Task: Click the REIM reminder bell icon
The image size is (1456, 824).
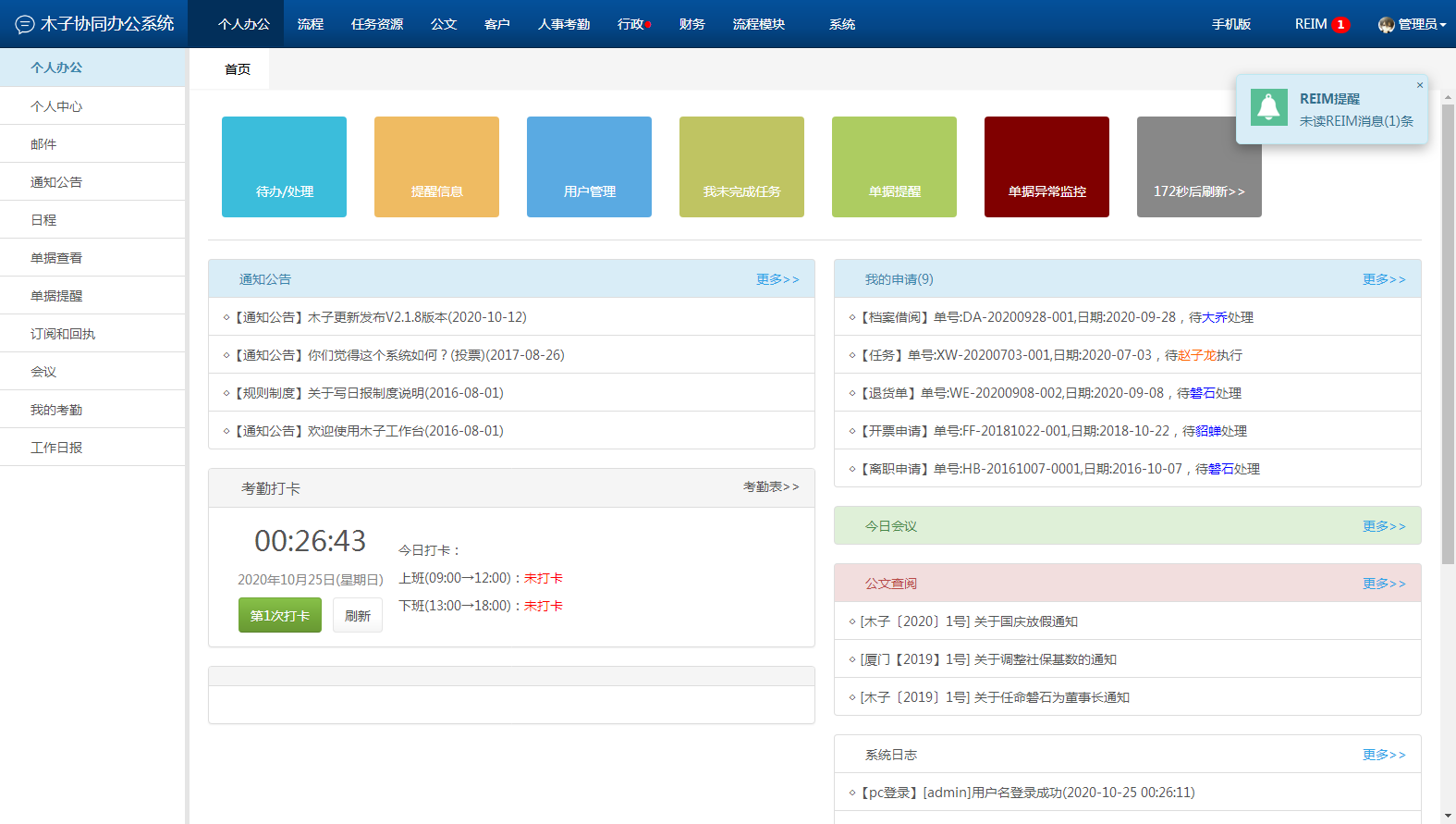Action: pos(1268,108)
